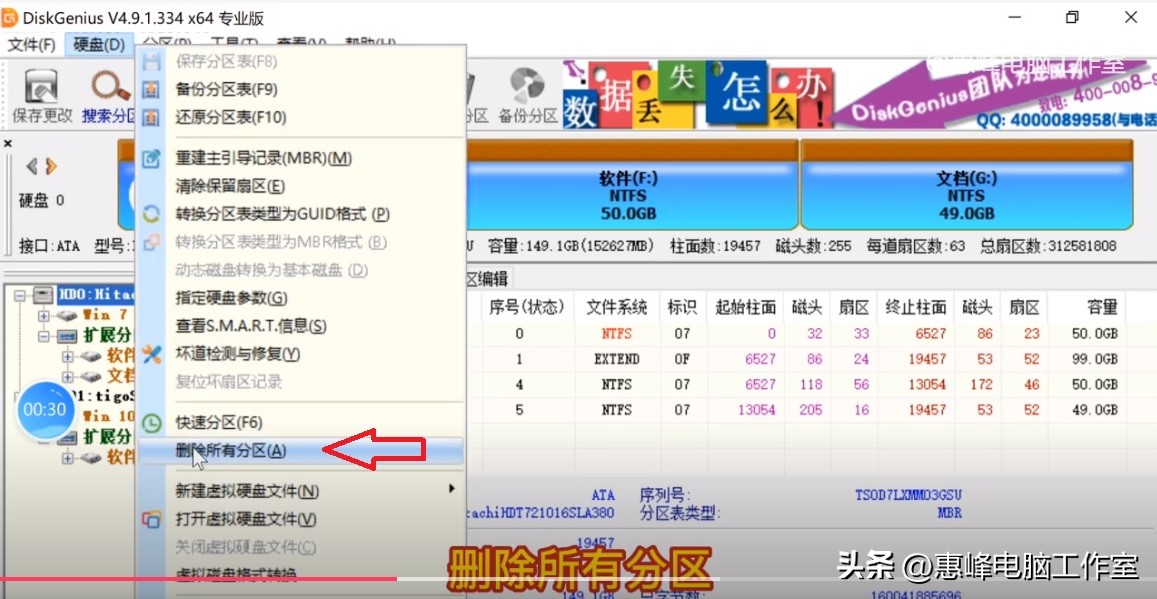Open the 文件(F) menu
The image size is (1157, 599).
[31, 44]
